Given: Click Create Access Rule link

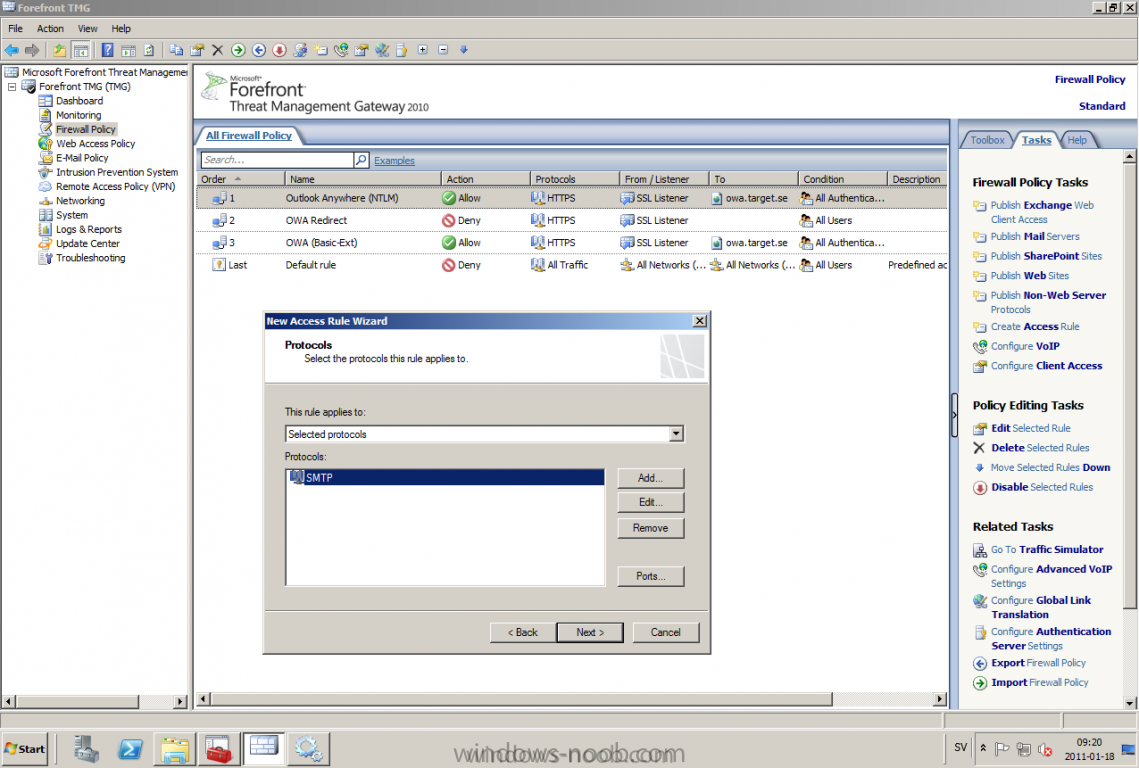Looking at the screenshot, I should coord(1035,326).
